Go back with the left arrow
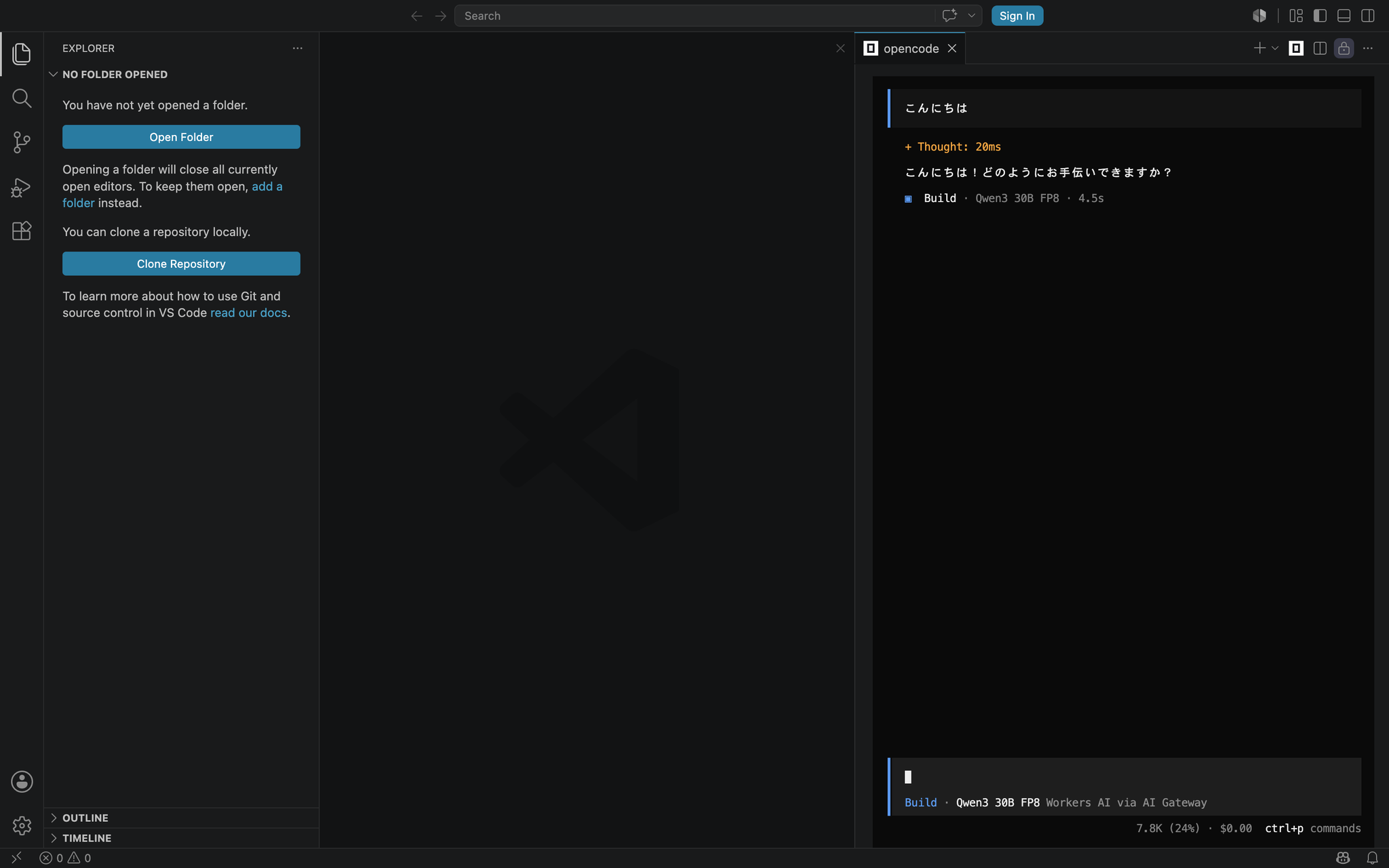The width and height of the screenshot is (1389, 868). [416, 16]
